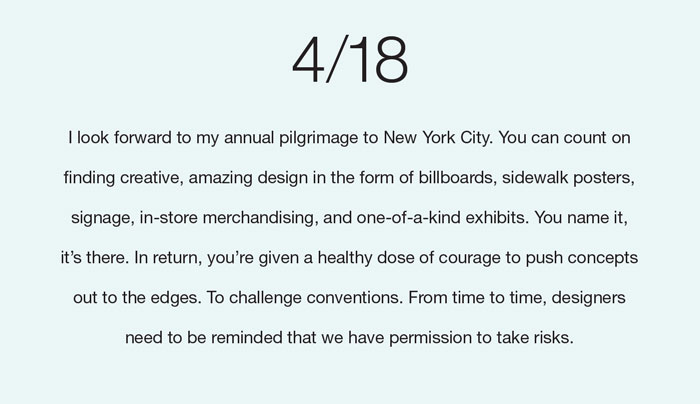
Task: Click the phrase 'From time to time'
Action: pos(475,298)
